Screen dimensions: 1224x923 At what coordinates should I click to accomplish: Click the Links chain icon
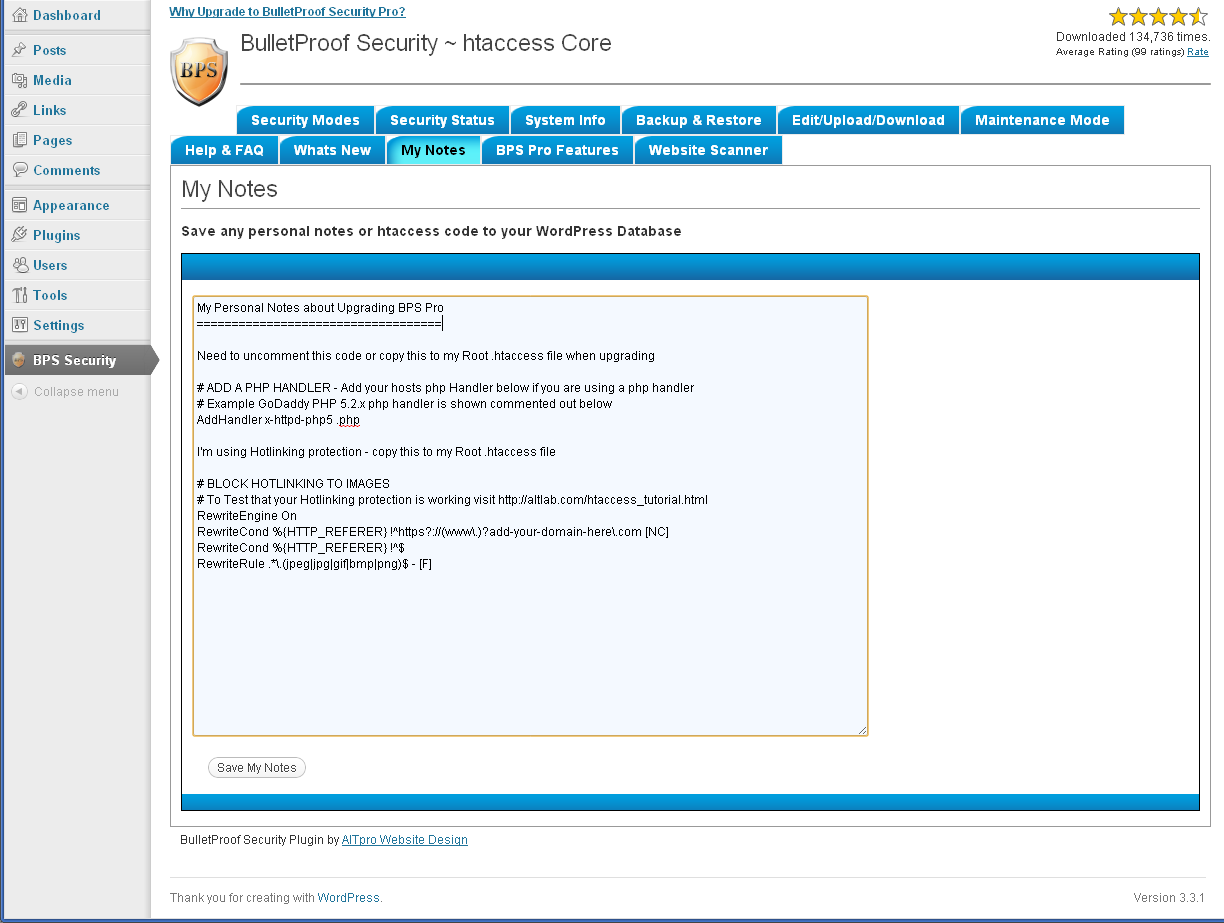[19, 110]
